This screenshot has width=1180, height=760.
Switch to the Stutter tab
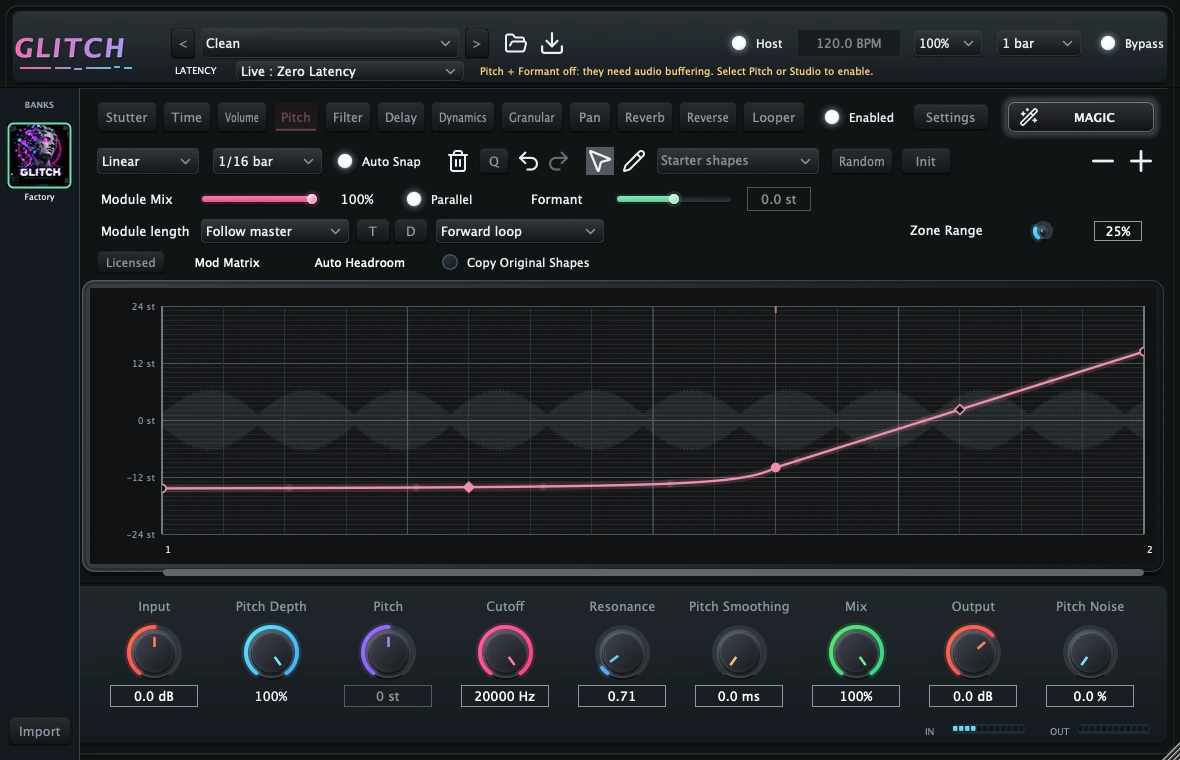point(126,117)
